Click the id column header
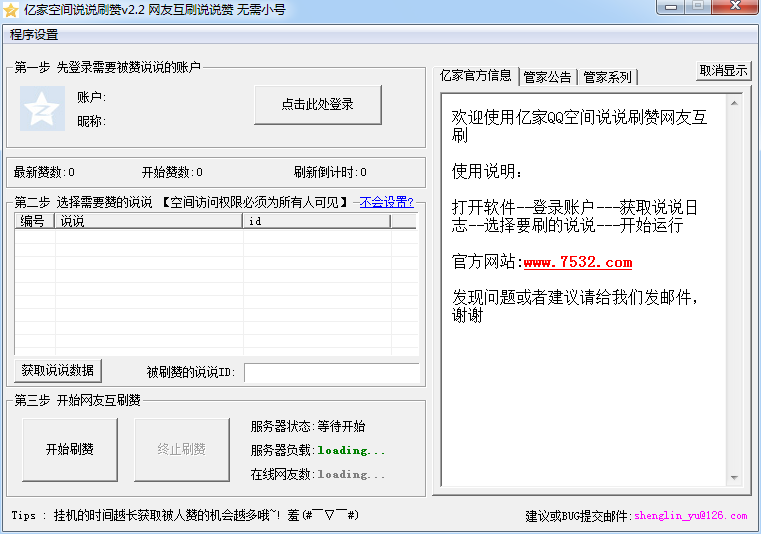The height and width of the screenshot is (534, 761). (316, 221)
